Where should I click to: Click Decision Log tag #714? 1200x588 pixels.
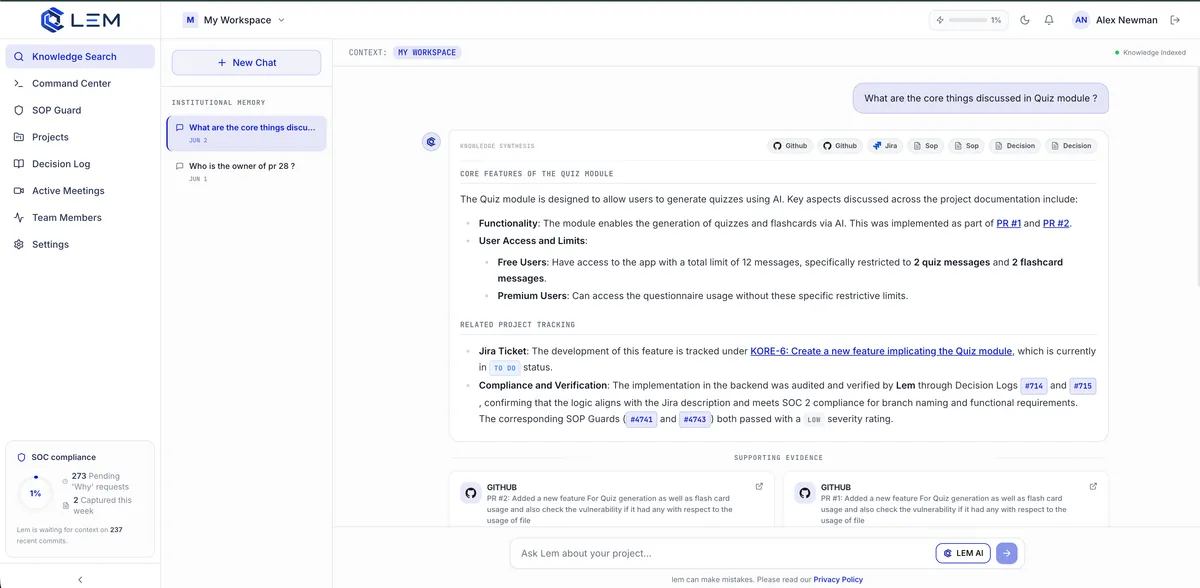tap(1034, 385)
